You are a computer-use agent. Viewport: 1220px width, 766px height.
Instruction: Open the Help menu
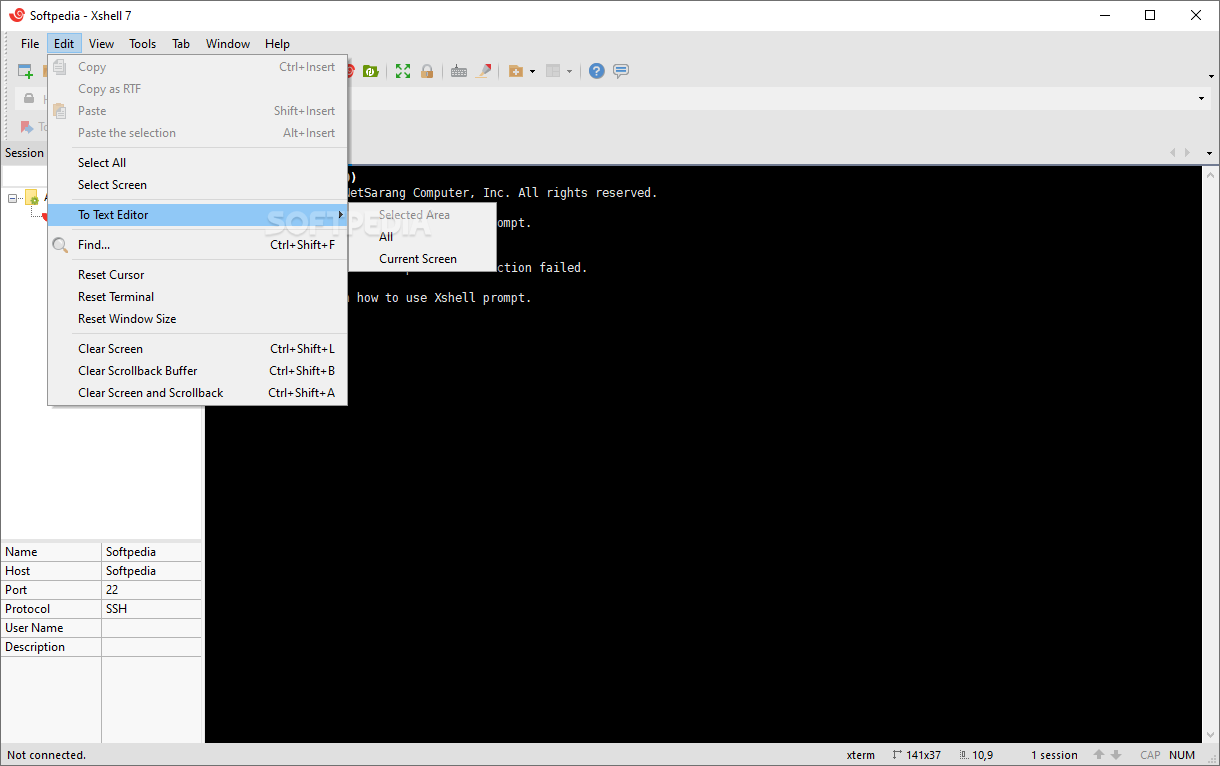click(x=278, y=44)
